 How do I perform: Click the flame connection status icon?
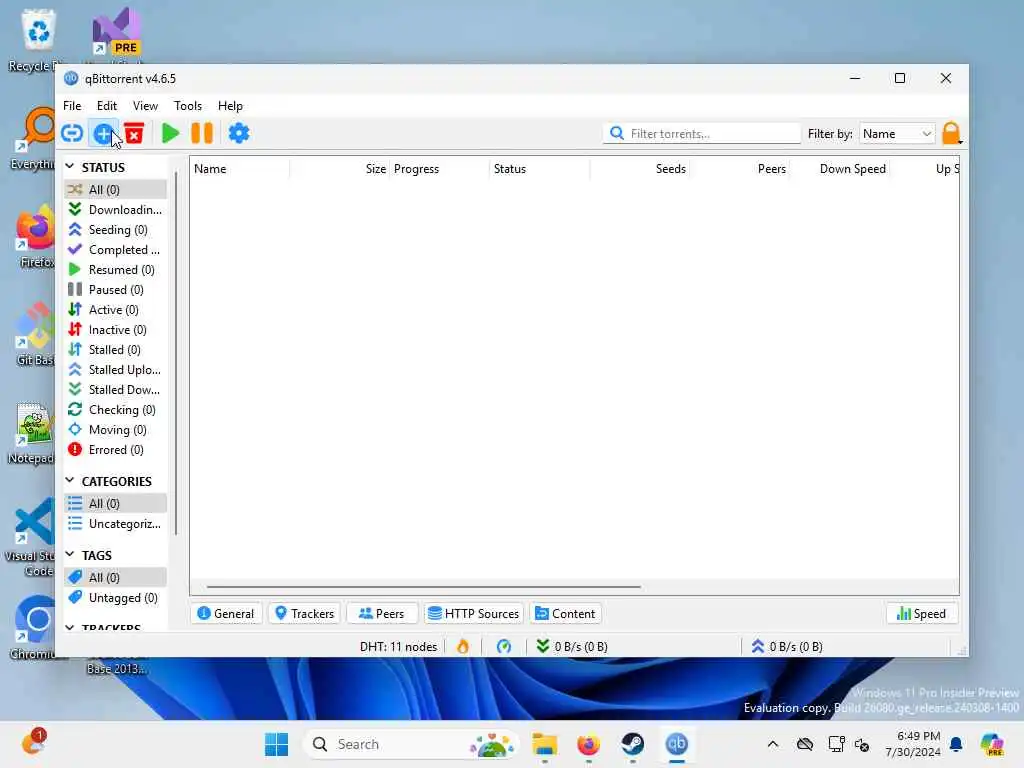point(463,647)
